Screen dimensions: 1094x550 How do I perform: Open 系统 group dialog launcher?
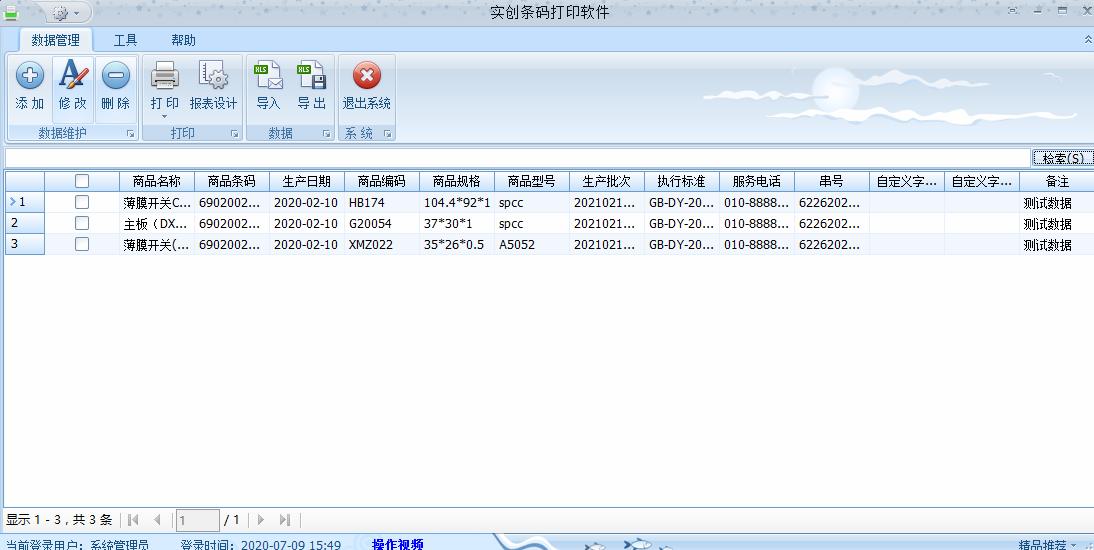pyautogui.click(x=388, y=133)
